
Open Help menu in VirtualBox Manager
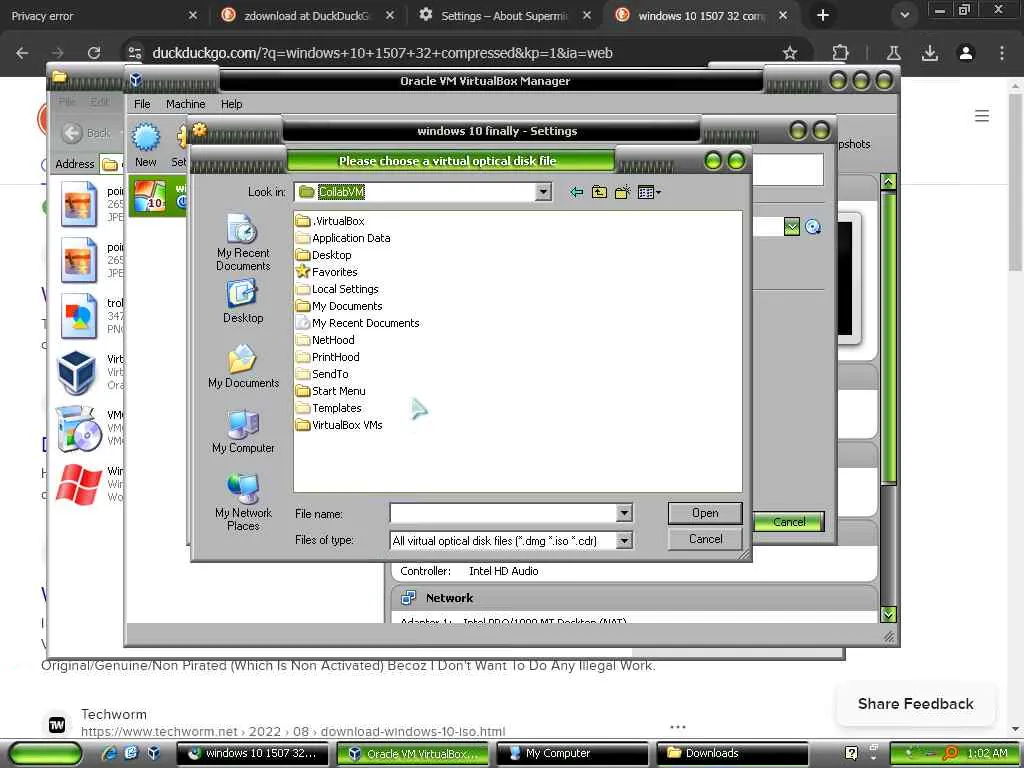point(231,104)
